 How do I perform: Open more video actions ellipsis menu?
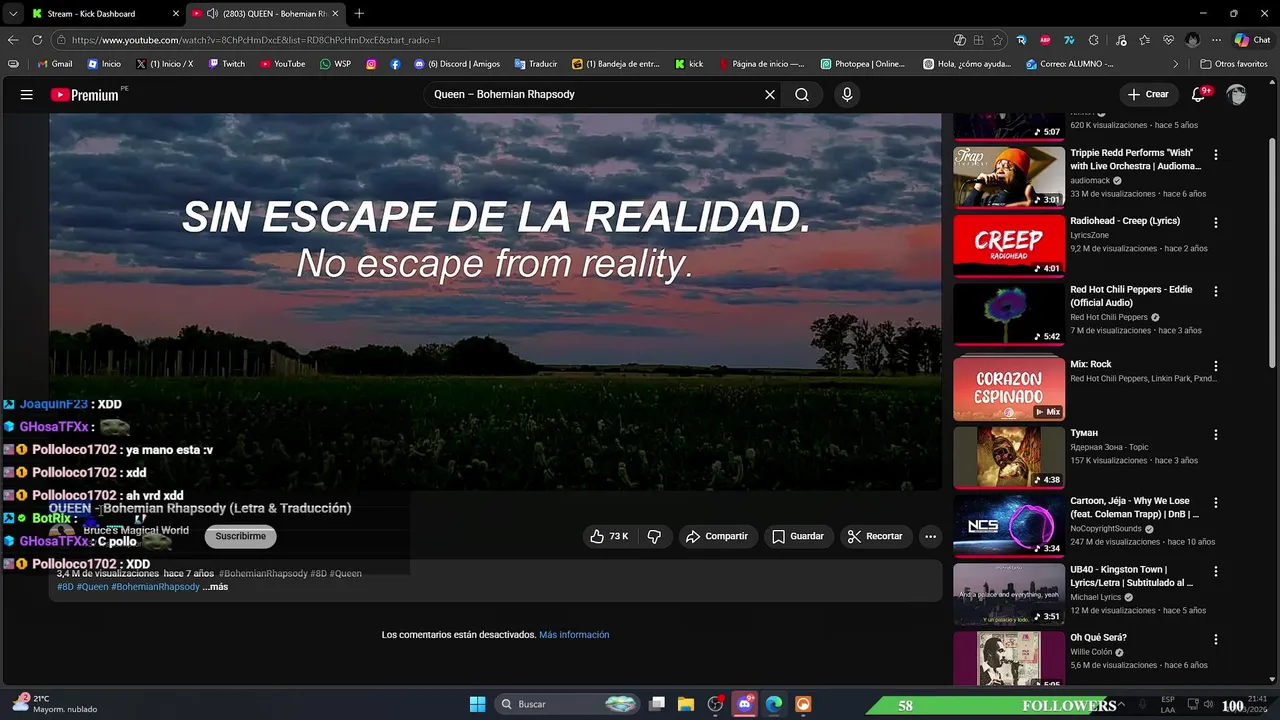point(930,537)
